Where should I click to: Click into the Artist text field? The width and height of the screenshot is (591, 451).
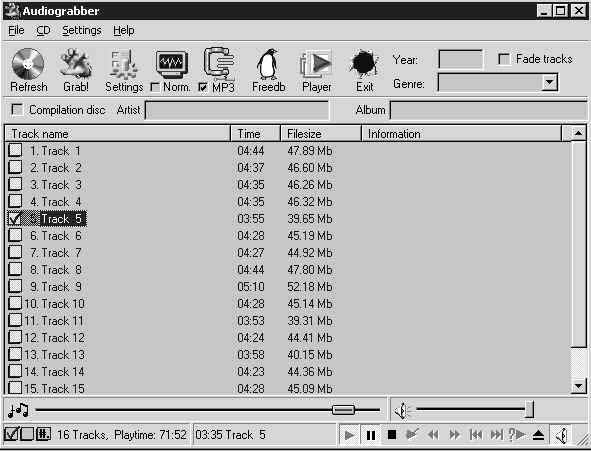pyautogui.click(x=237, y=110)
